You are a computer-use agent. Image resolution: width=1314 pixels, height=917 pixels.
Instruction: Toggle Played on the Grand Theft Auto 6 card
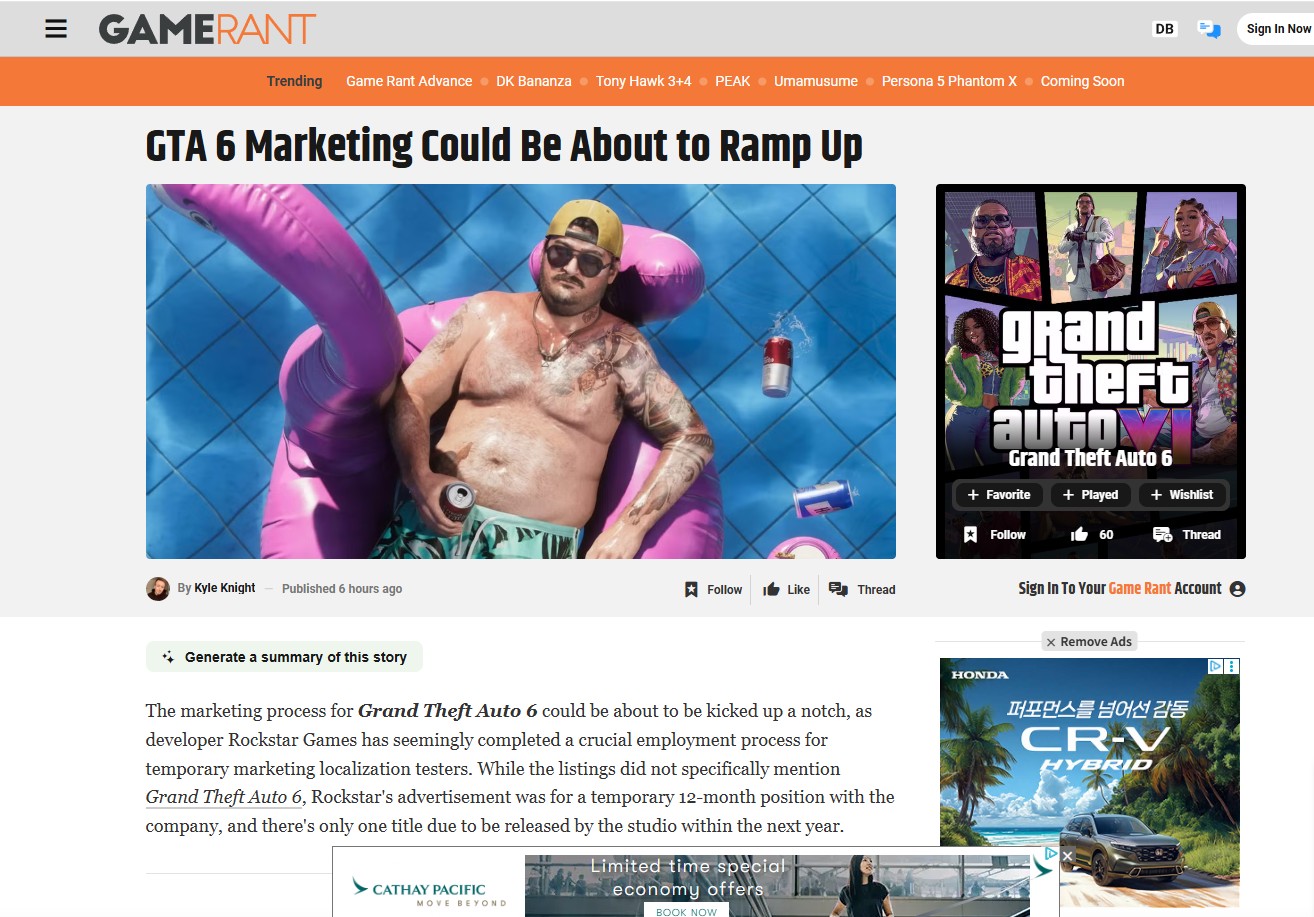[1091, 495]
